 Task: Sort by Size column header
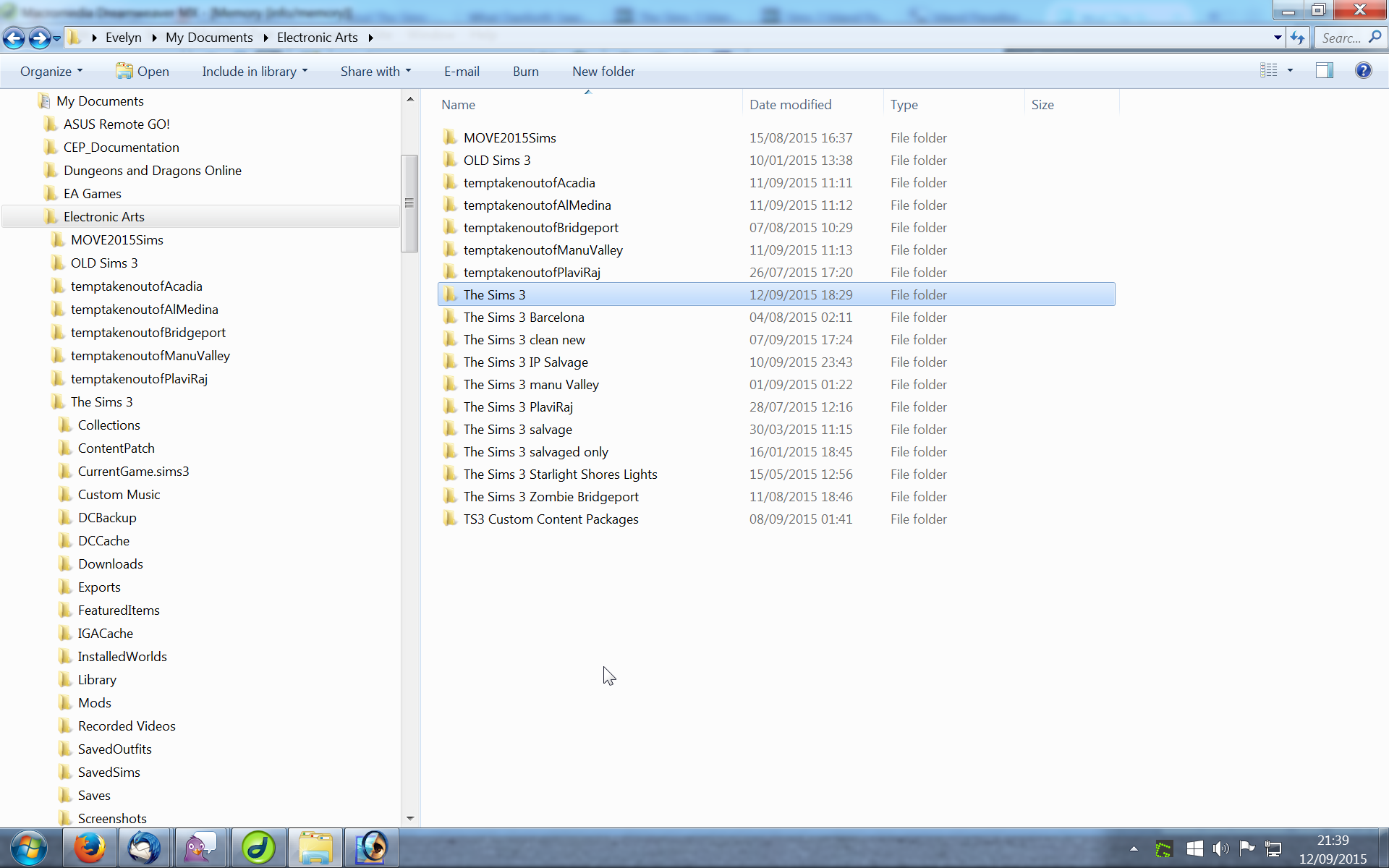(x=1071, y=104)
